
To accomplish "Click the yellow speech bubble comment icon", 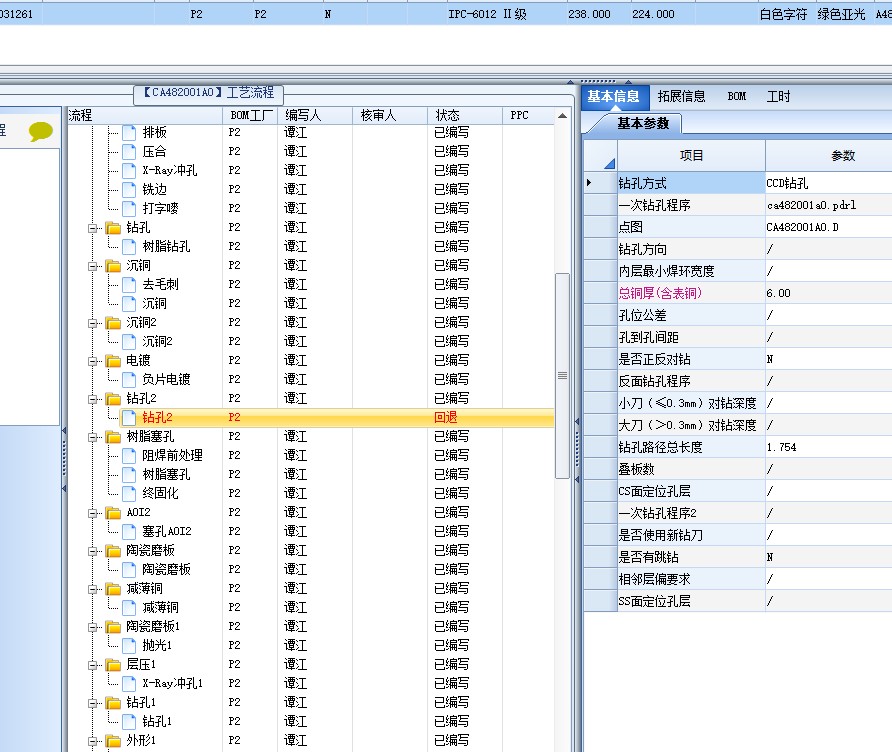I will pyautogui.click(x=40, y=131).
